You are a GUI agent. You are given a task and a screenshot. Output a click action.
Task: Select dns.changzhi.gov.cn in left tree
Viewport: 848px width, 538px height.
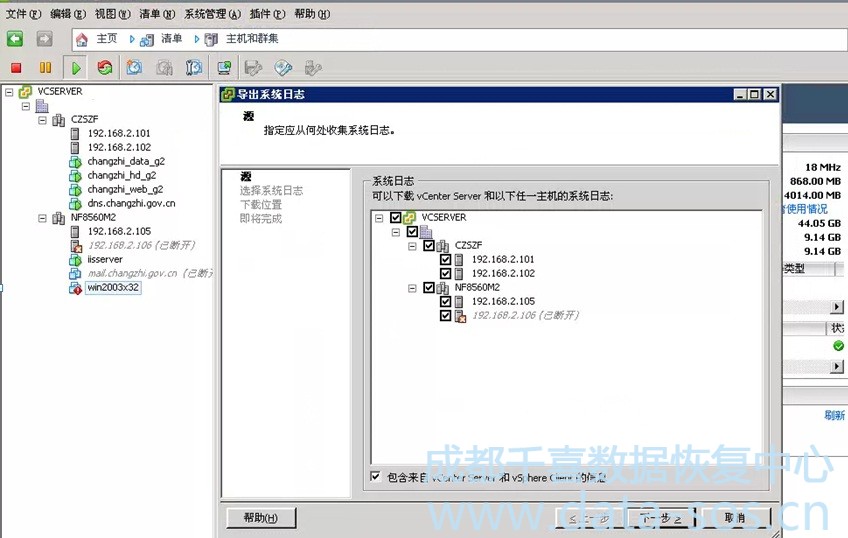pyautogui.click(x=131, y=204)
